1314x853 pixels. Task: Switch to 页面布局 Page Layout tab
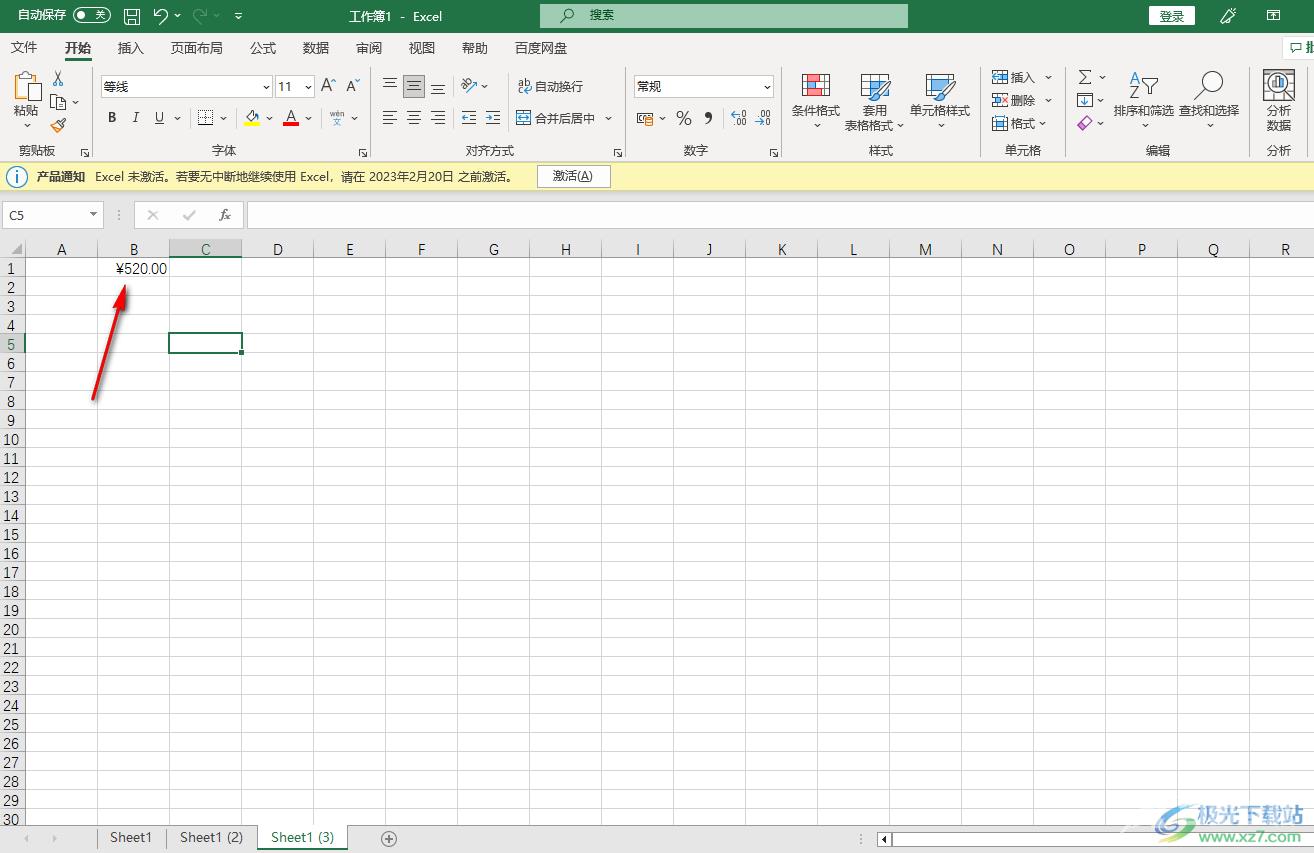pos(196,48)
